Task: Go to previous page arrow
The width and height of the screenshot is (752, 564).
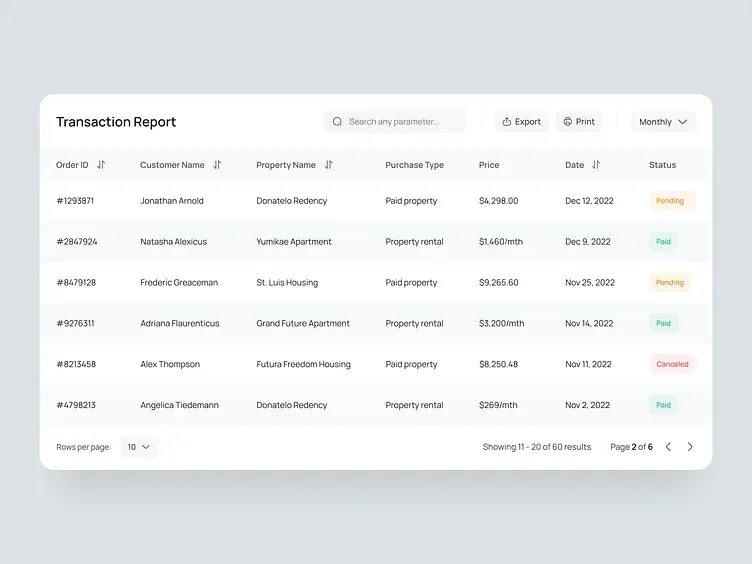Action: click(668, 446)
